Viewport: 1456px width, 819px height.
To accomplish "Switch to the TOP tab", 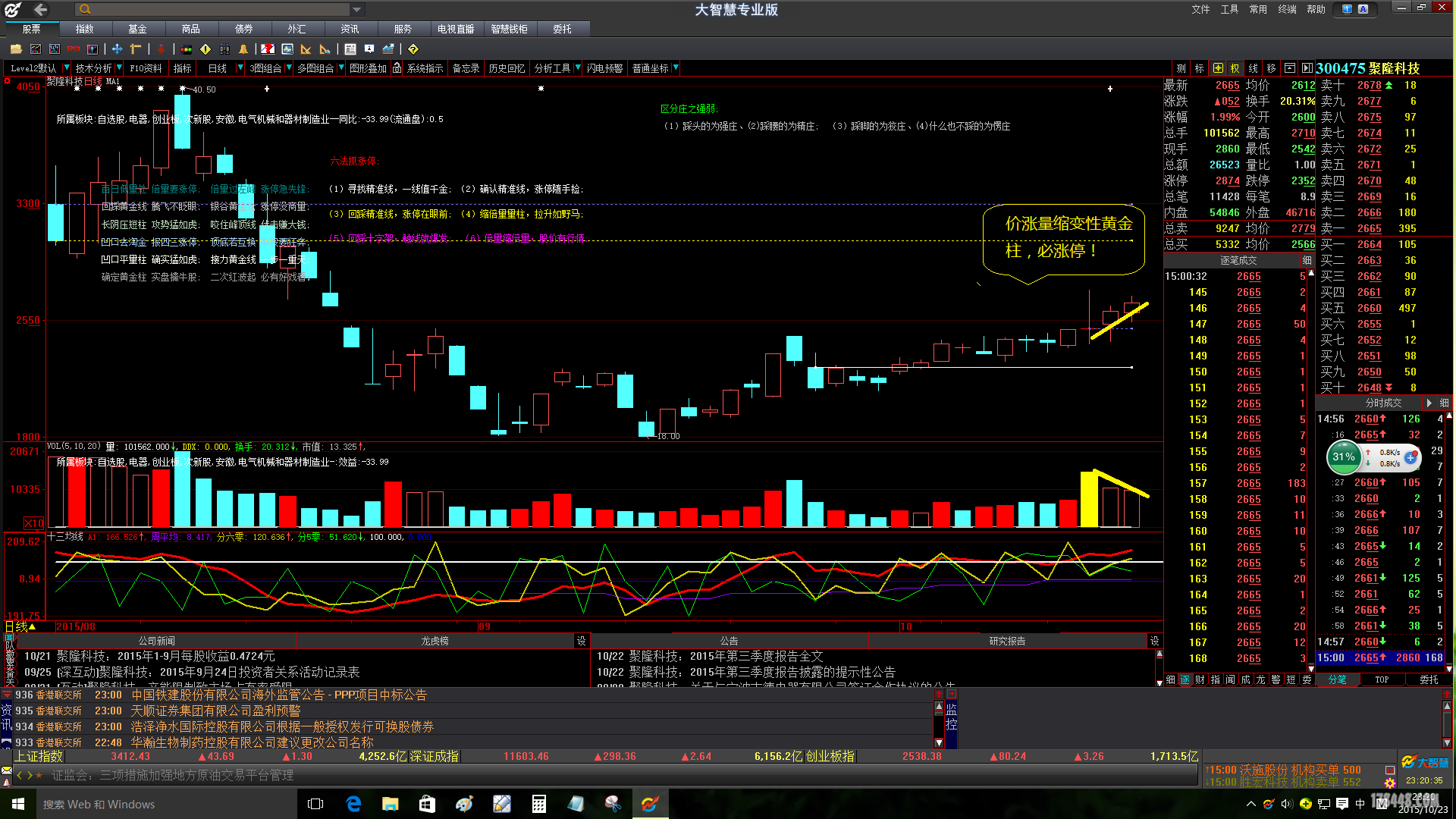I will (1382, 679).
